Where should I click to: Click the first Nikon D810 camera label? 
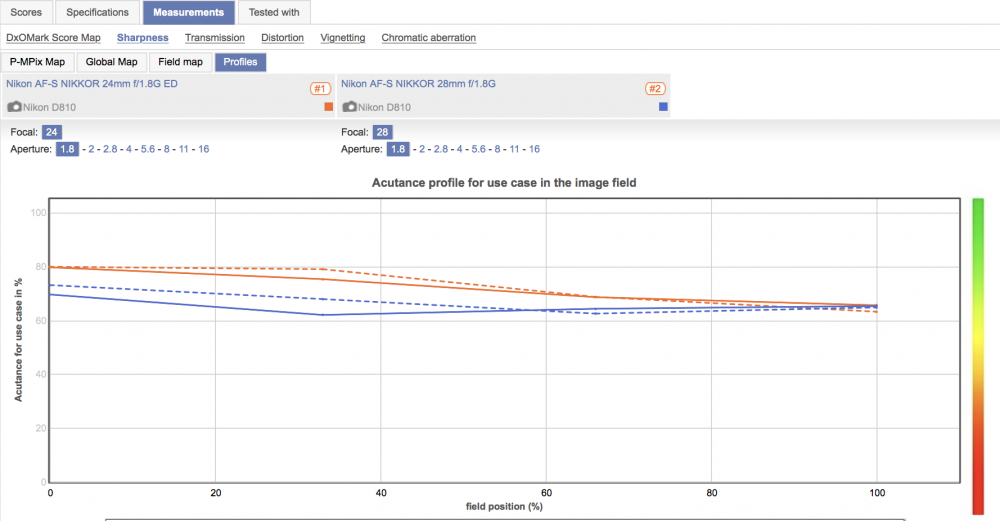pyautogui.click(x=50, y=107)
